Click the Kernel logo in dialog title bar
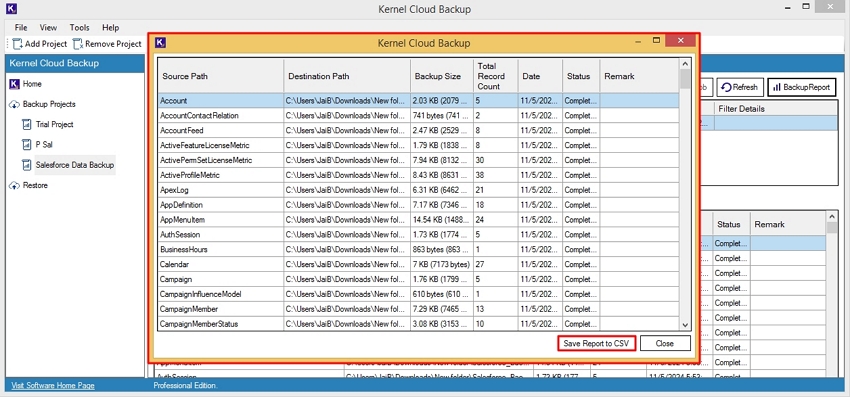The height and width of the screenshot is (397, 850). 160,43
